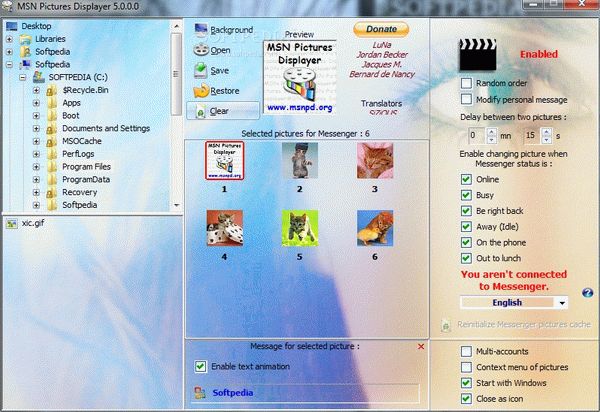Select the Documents and Settings folder
This screenshot has width=600, height=412.
(x=105, y=128)
